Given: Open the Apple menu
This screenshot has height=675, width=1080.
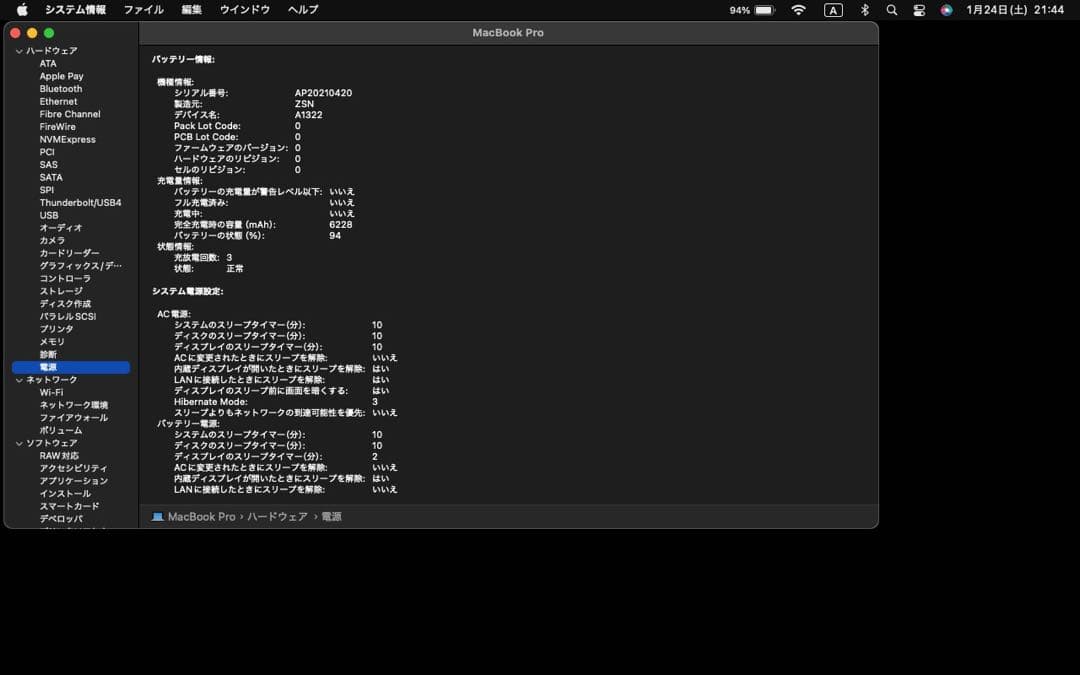Looking at the screenshot, I should (x=22, y=9).
